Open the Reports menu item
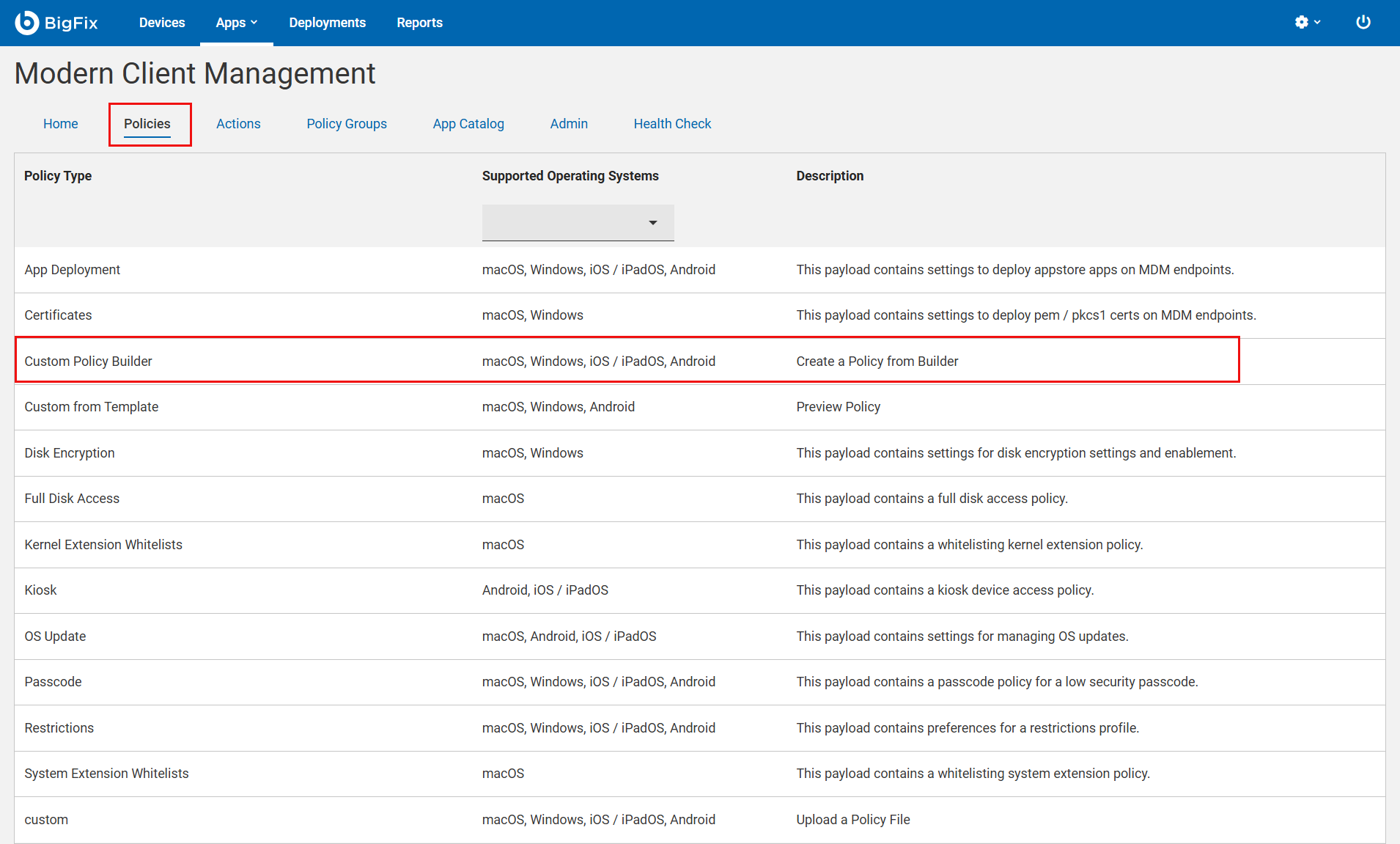Screen dimensions: 1400x844 click(419, 23)
